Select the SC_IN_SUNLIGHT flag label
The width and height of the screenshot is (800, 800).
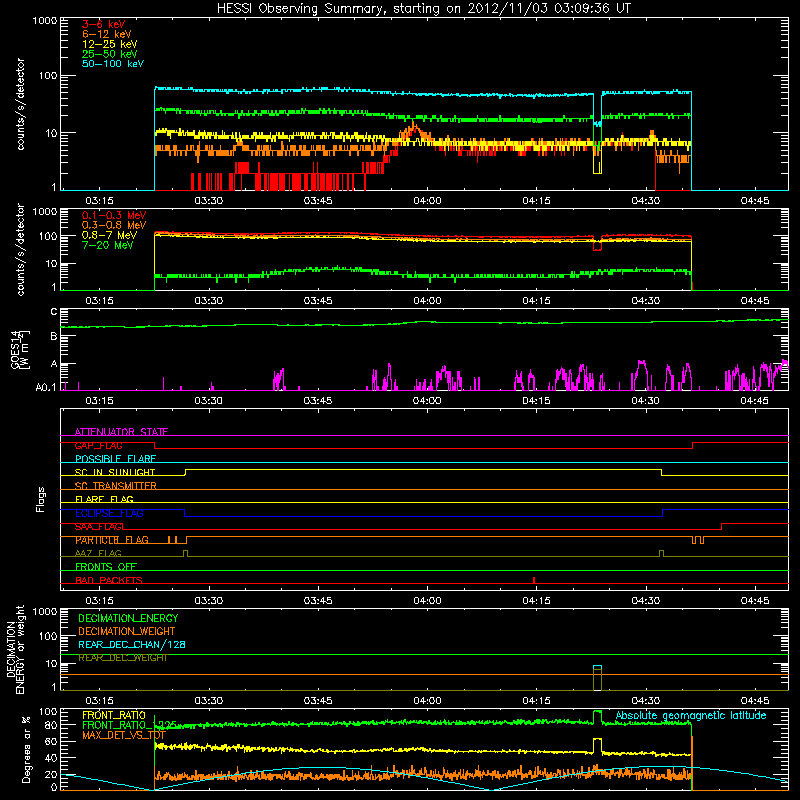[115, 472]
